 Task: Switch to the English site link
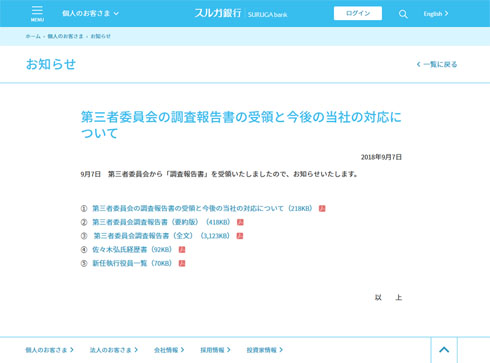pos(436,14)
